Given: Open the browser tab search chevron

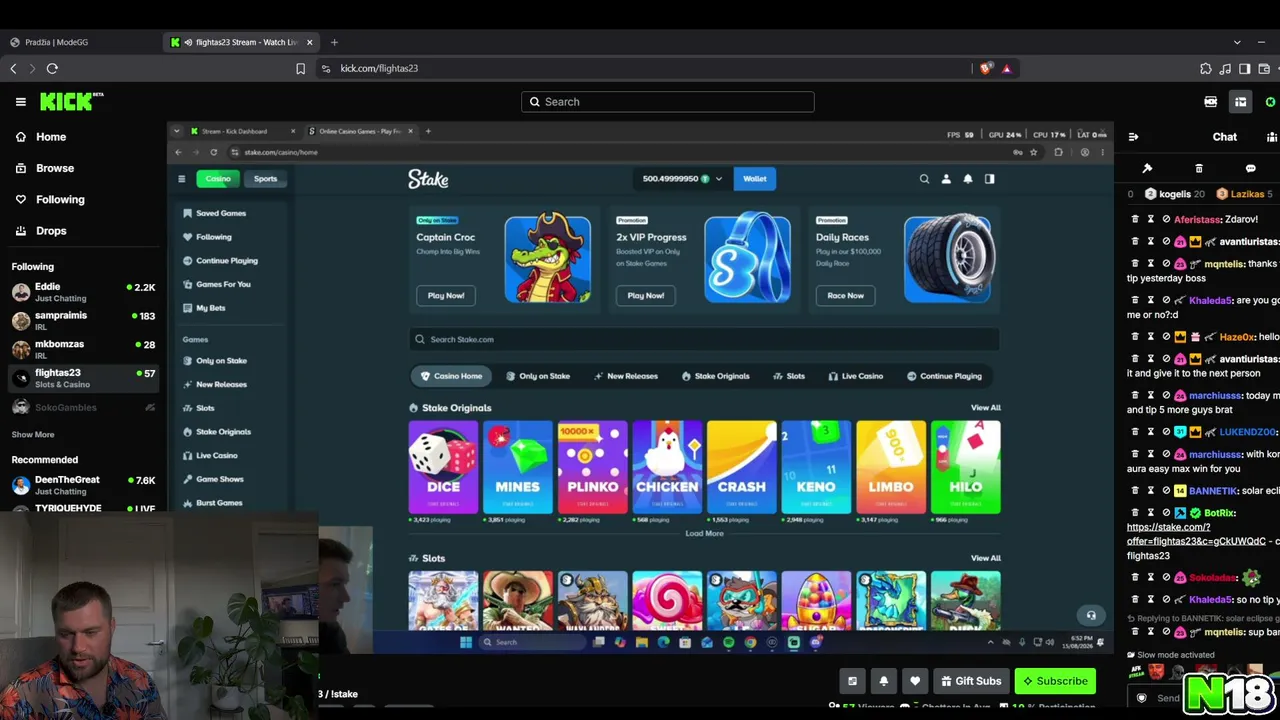Looking at the screenshot, I should [1237, 42].
